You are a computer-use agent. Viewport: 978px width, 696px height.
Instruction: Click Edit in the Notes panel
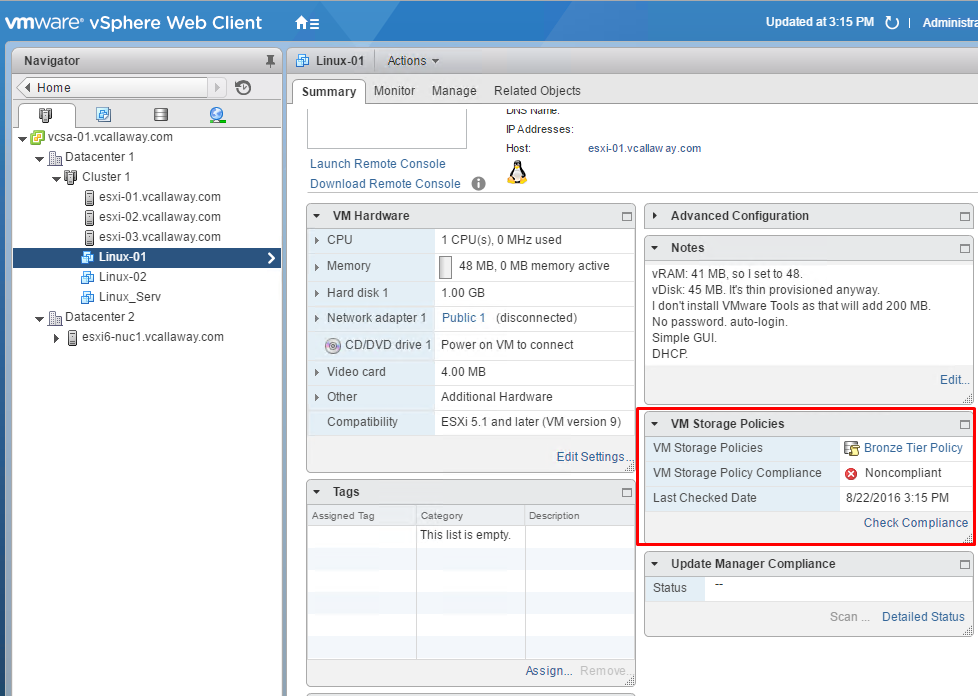tap(954, 380)
